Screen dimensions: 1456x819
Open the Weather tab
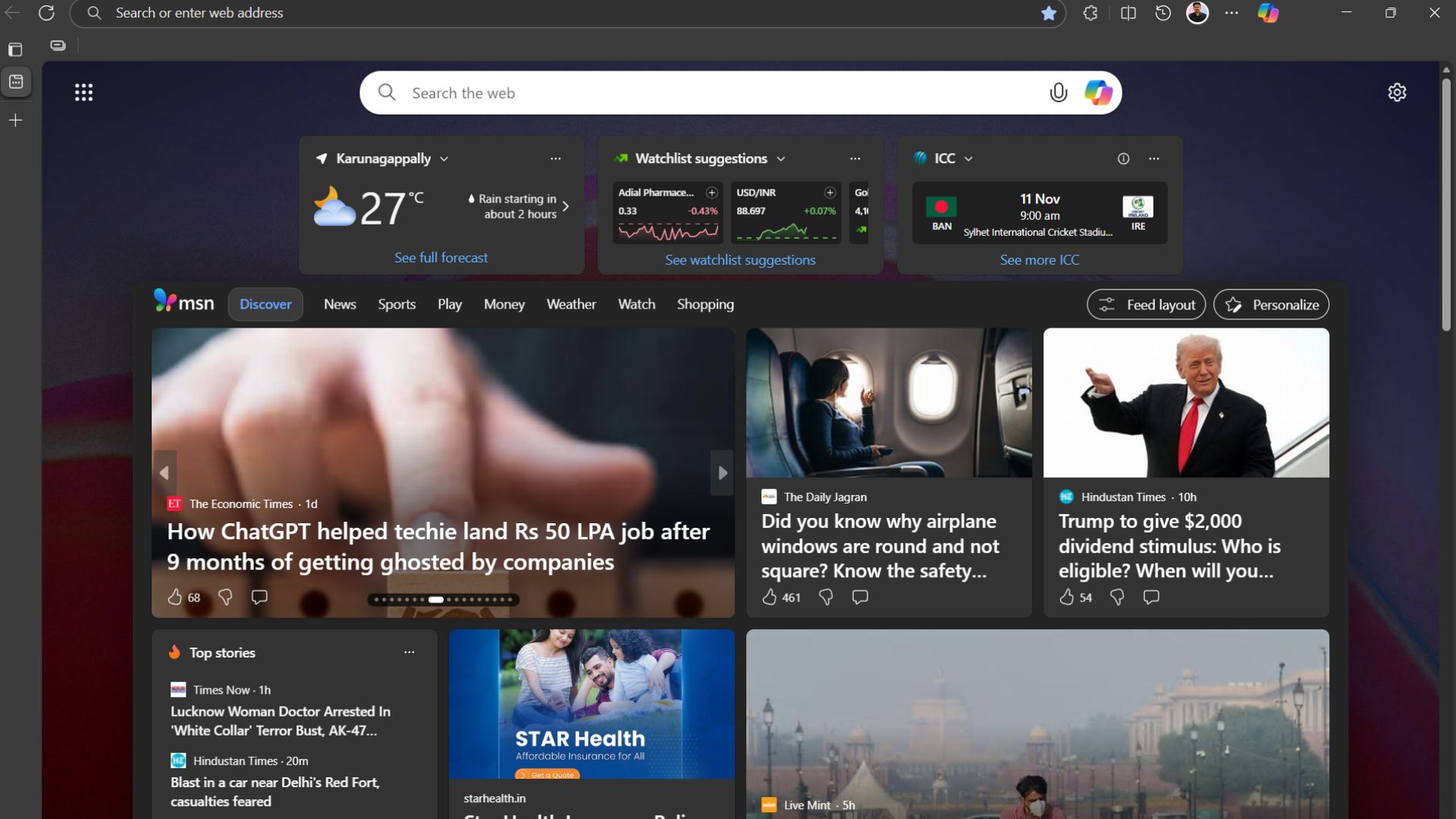pos(571,304)
